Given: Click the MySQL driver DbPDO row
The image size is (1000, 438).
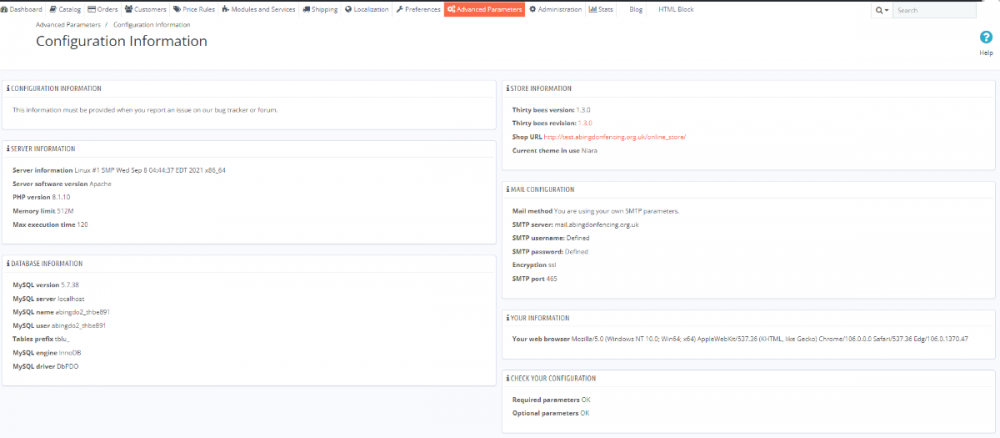Looking at the screenshot, I should pos(46,366).
